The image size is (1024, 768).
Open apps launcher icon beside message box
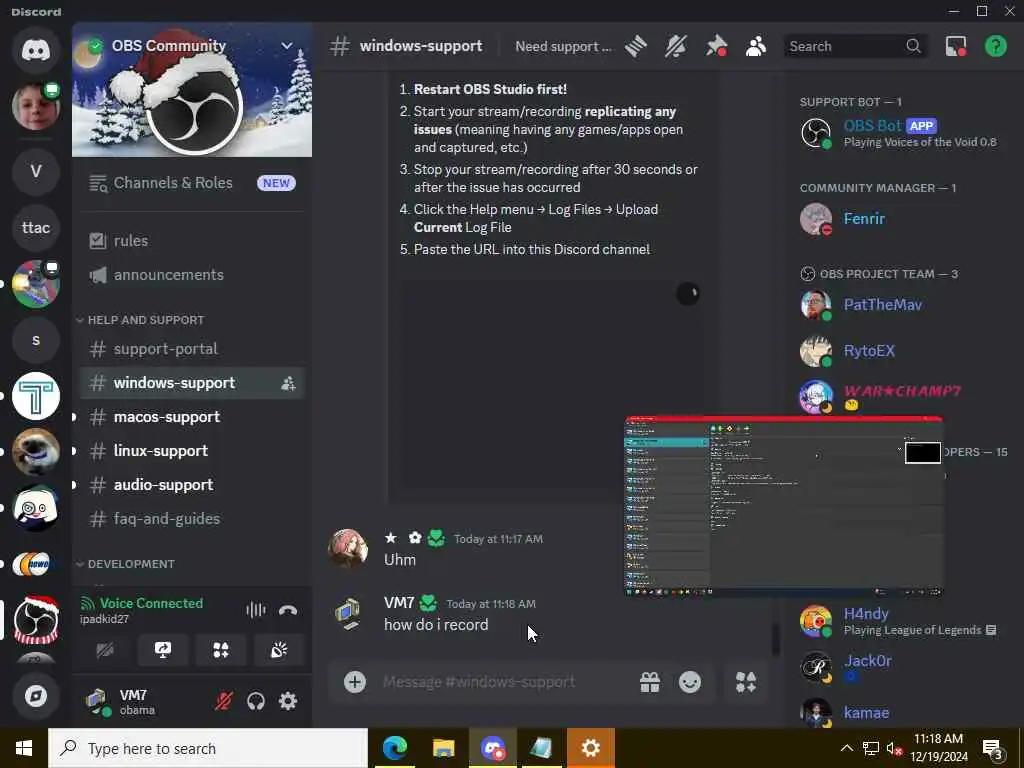tap(746, 682)
